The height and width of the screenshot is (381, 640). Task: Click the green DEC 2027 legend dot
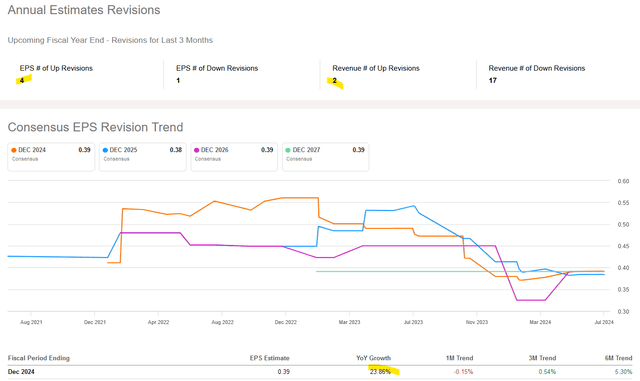tap(288, 150)
